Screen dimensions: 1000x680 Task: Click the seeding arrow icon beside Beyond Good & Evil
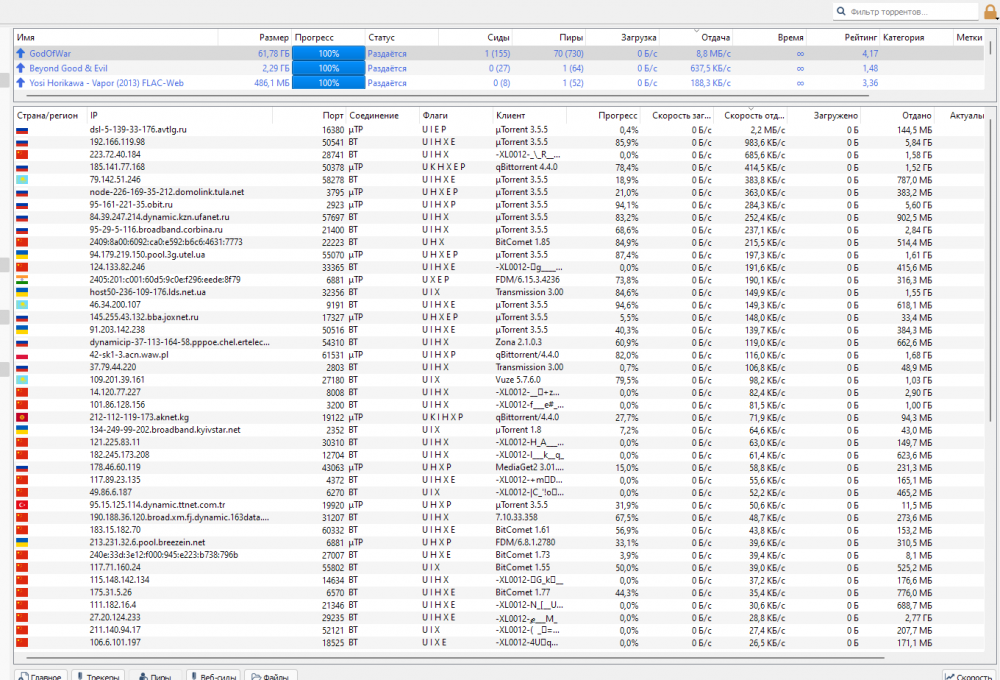tap(20, 68)
